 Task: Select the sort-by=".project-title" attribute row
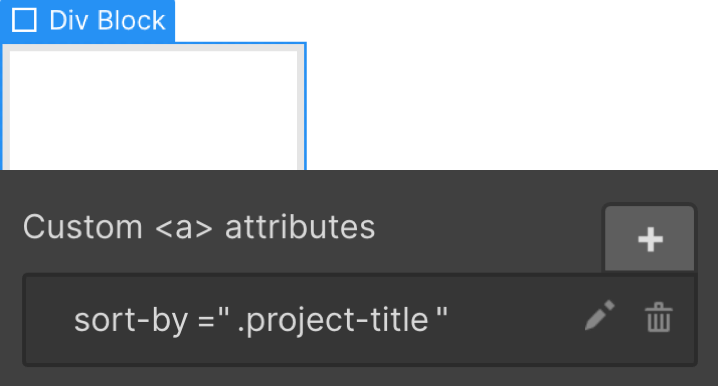tap(360, 320)
